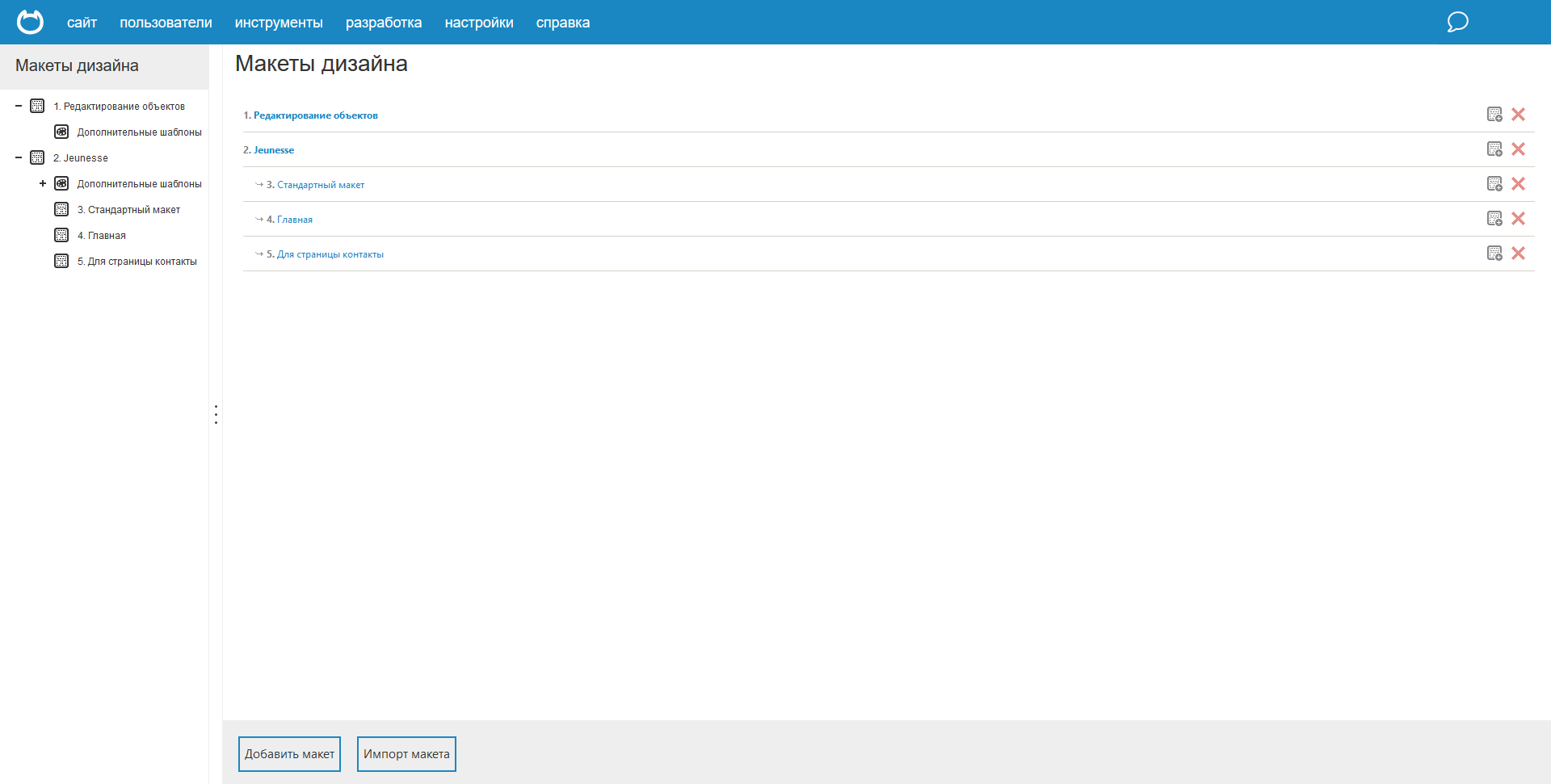The width and height of the screenshot is (1551, 784).
Task: Open the "настройки" menu
Action: (x=479, y=23)
